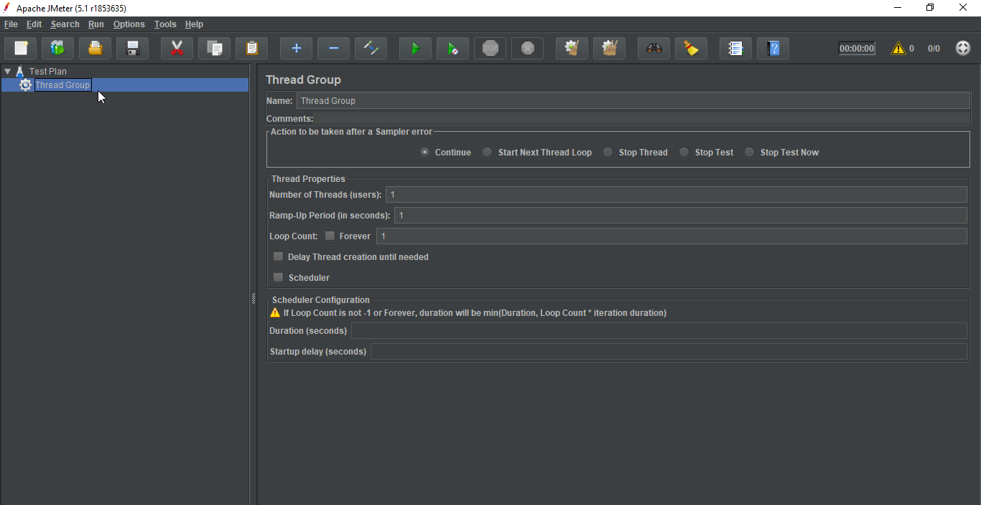Click the Stop test icon
Image resolution: width=981 pixels, height=505 pixels.
pos(490,48)
